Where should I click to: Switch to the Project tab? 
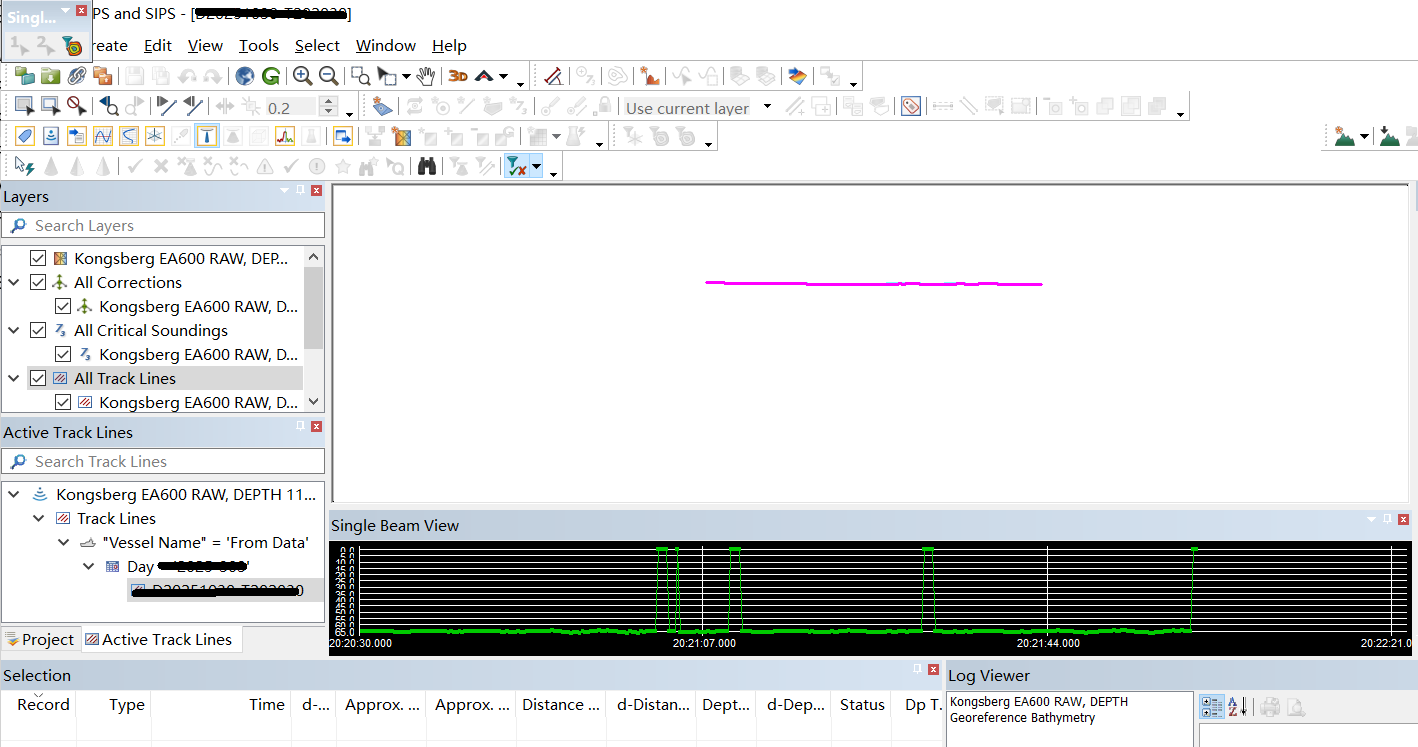[x=39, y=639]
